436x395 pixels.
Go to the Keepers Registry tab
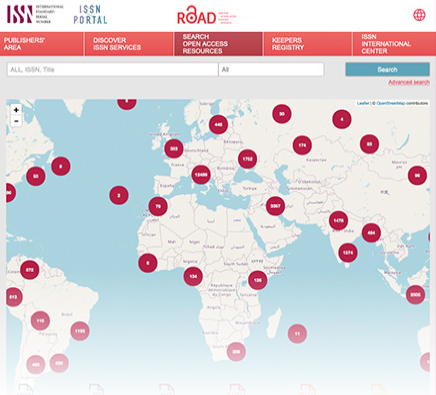point(307,44)
